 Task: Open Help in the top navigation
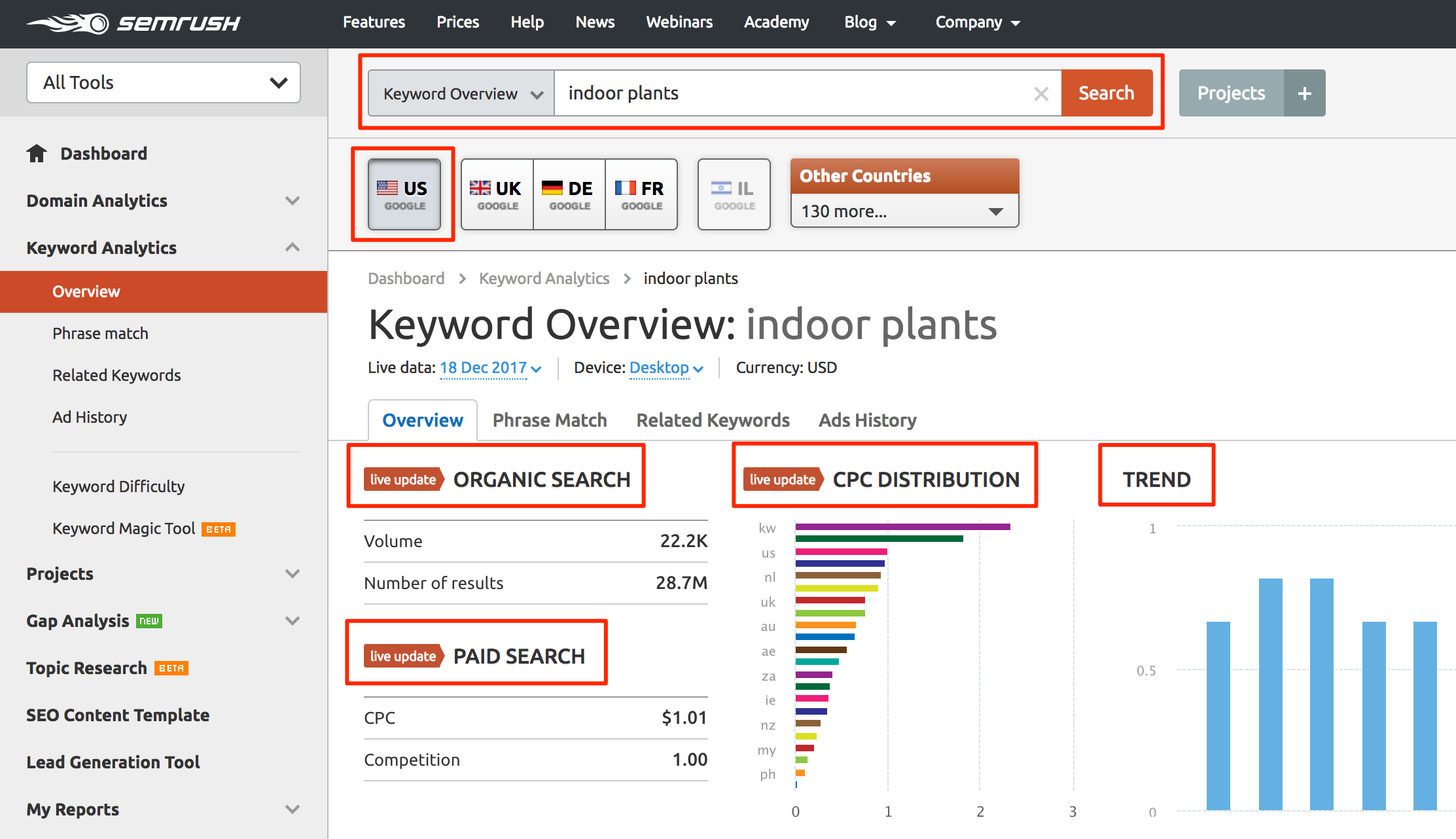[527, 22]
